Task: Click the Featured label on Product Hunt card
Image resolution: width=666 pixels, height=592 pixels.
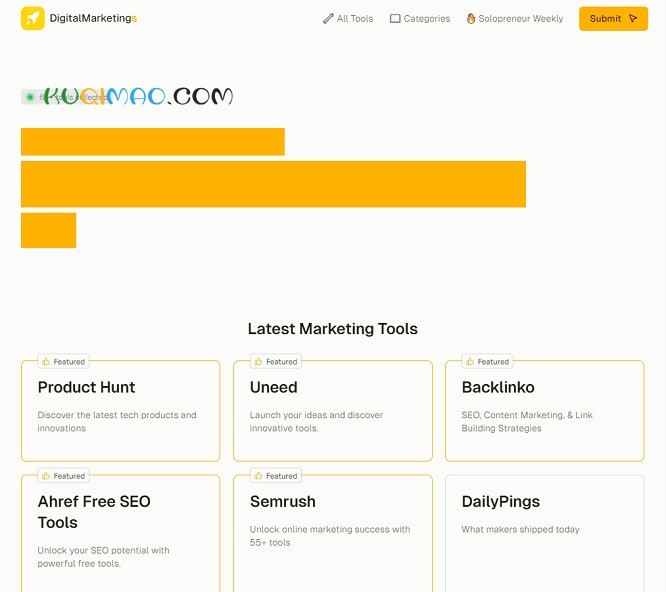Action: pos(69,362)
